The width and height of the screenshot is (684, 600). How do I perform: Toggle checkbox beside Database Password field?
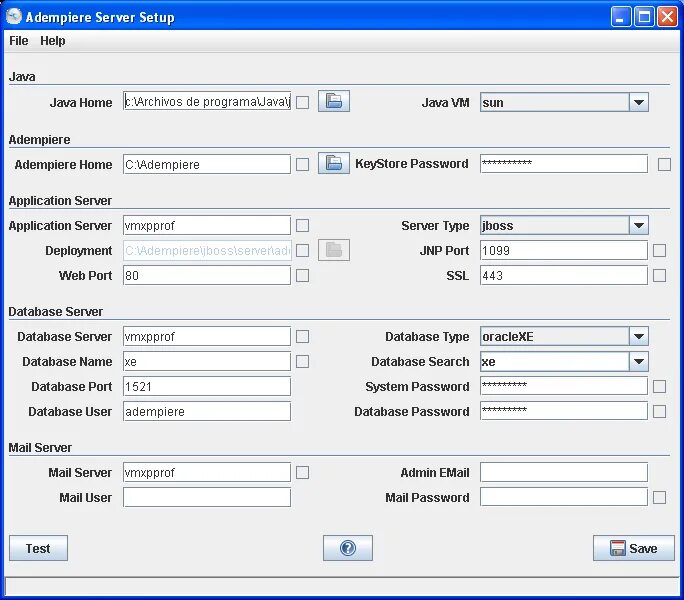coord(659,411)
